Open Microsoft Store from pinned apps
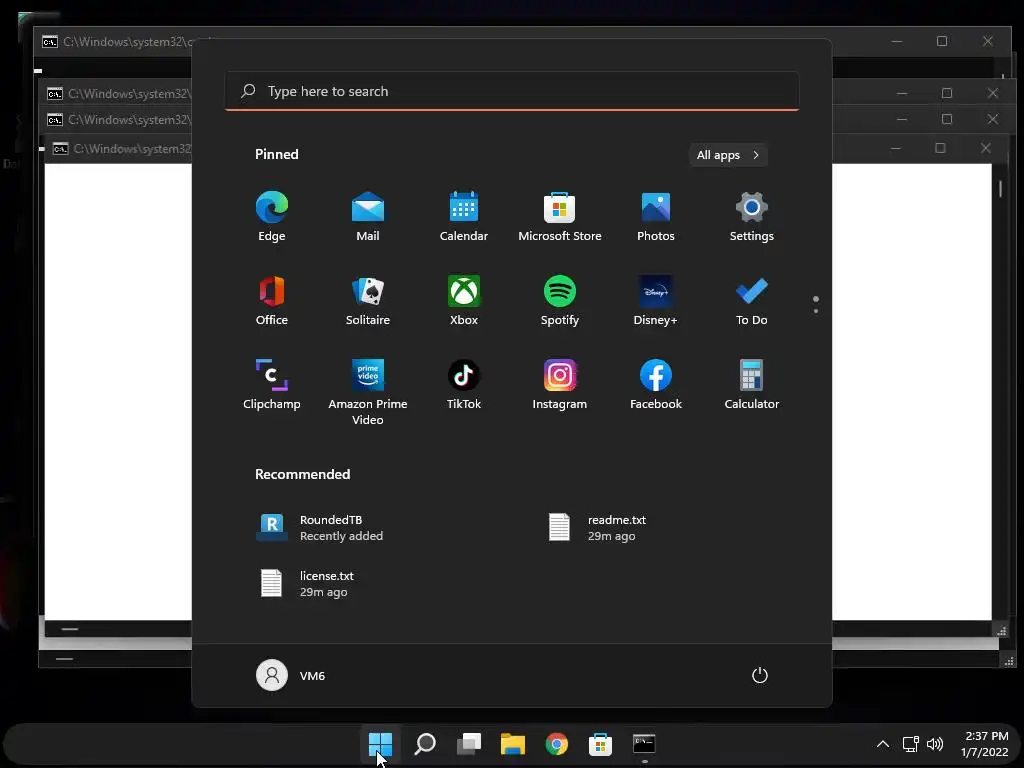This screenshot has height=768, width=1024. (560, 217)
